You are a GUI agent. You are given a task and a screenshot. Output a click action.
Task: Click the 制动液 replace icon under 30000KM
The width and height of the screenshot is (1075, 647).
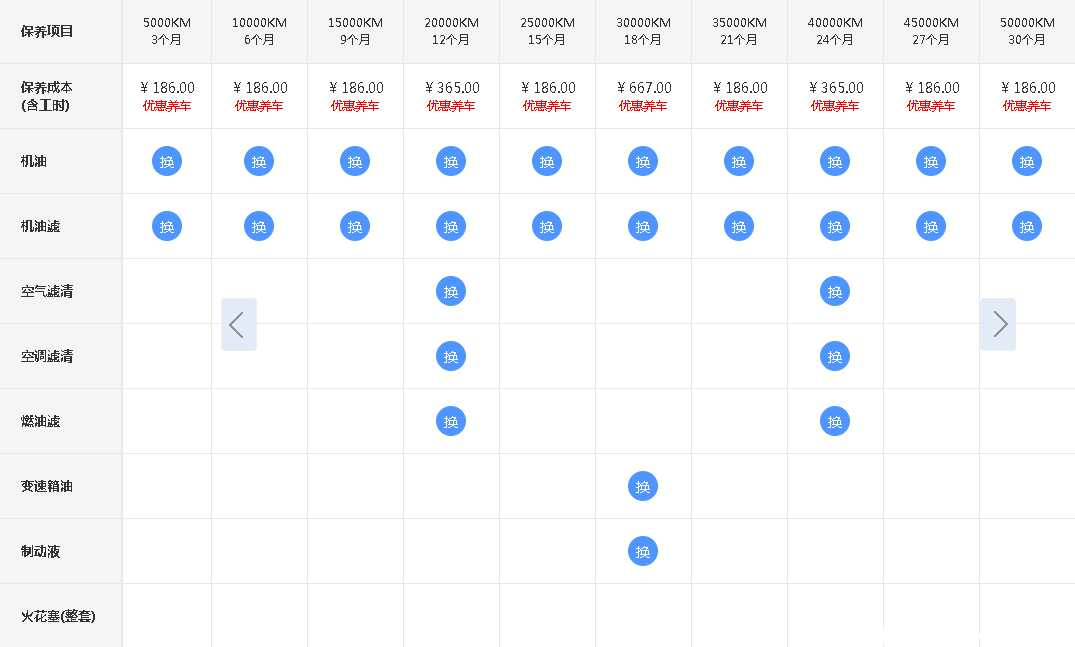tap(643, 551)
